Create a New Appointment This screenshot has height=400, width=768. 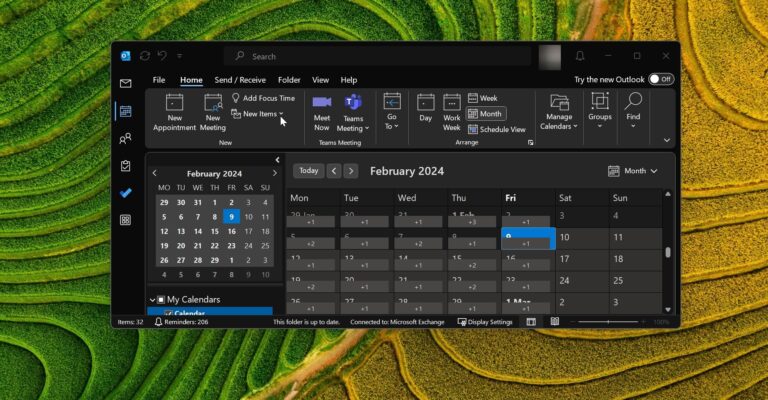174,113
